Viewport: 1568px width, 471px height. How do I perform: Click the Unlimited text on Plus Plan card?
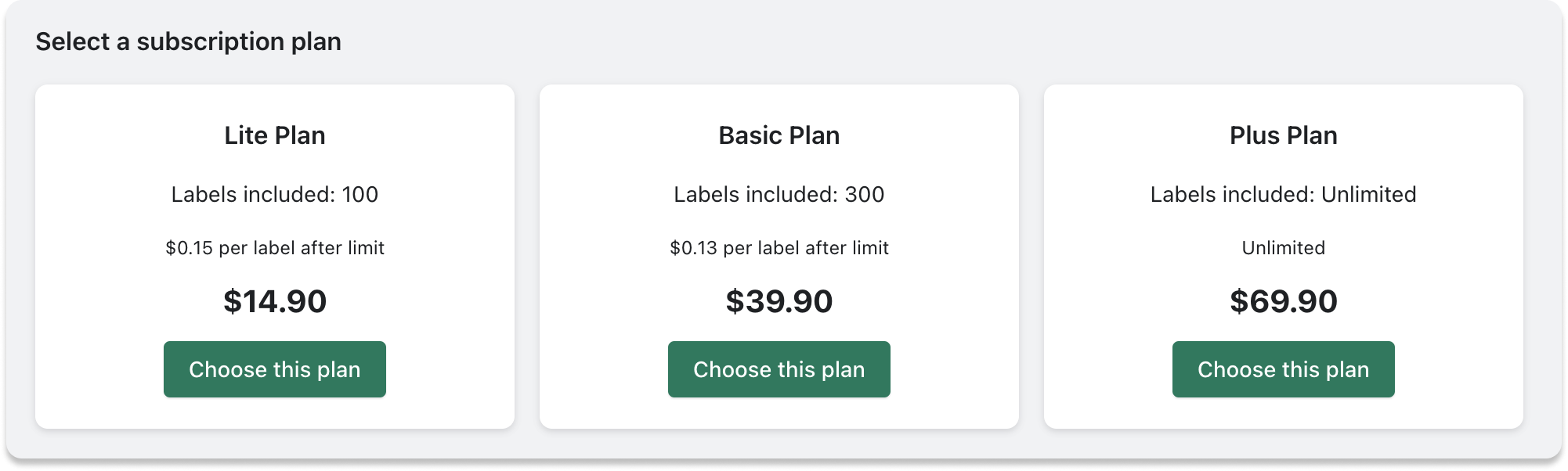pos(1283,248)
